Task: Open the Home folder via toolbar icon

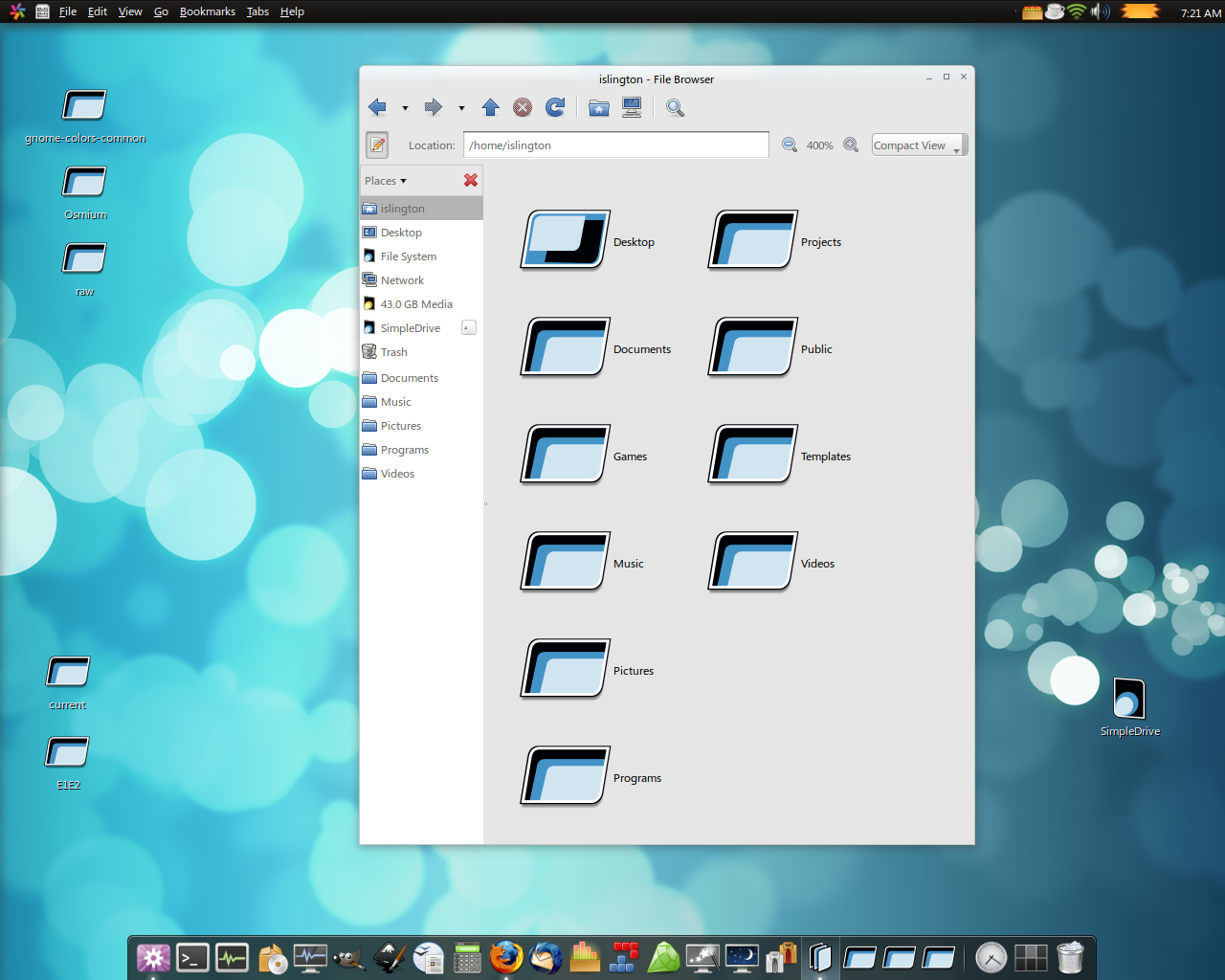Action: 599,107
